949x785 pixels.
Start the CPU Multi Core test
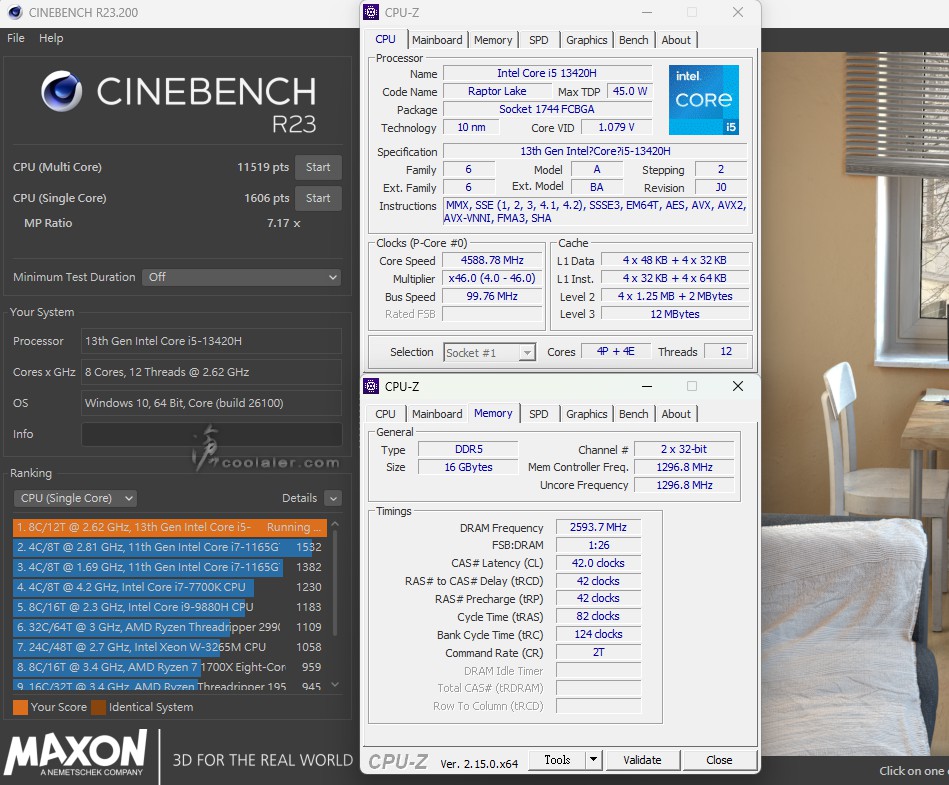(x=318, y=168)
